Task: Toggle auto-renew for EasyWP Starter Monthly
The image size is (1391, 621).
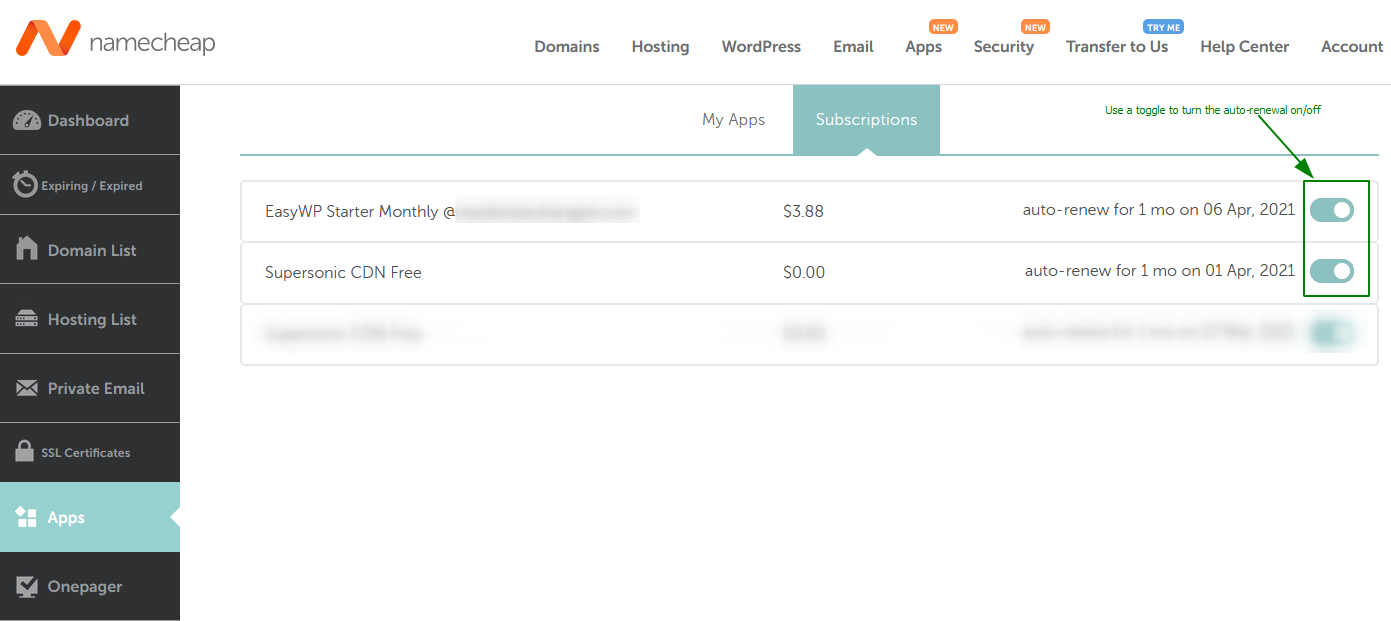Action: click(1332, 210)
